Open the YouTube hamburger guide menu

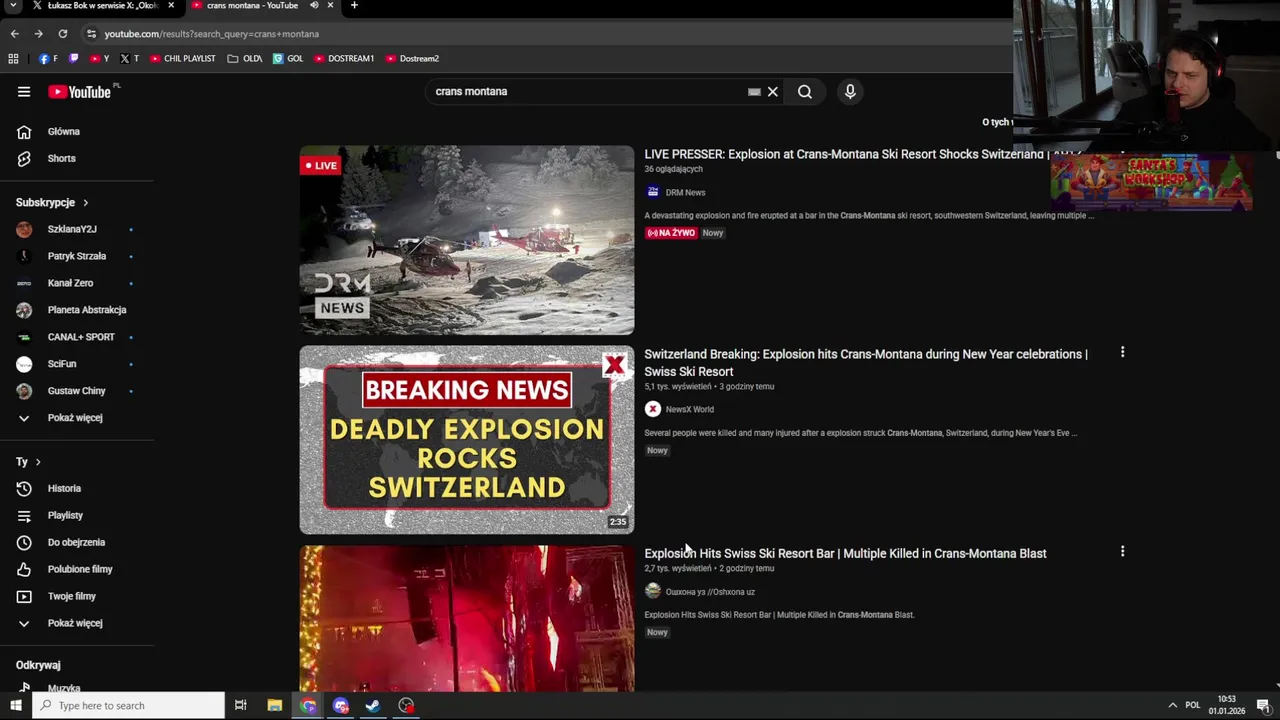point(24,92)
